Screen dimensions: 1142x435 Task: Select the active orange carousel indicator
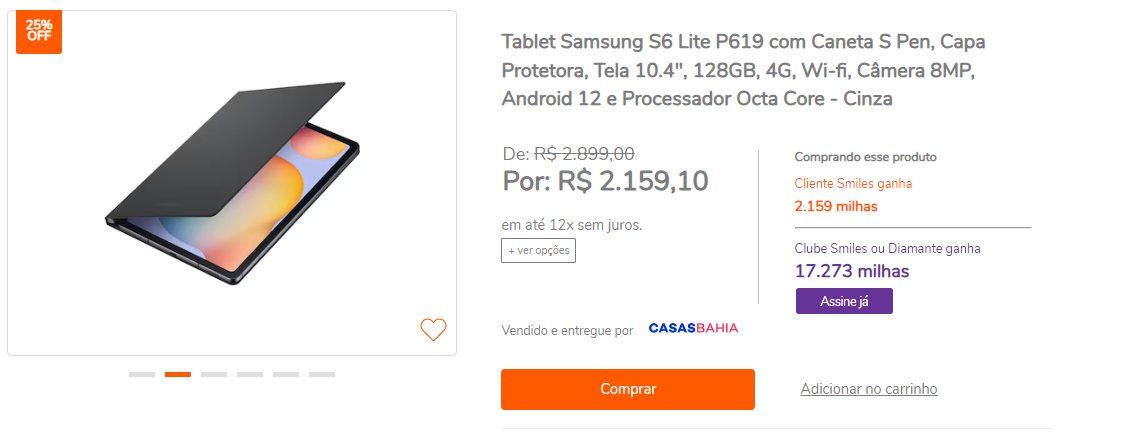tap(178, 375)
